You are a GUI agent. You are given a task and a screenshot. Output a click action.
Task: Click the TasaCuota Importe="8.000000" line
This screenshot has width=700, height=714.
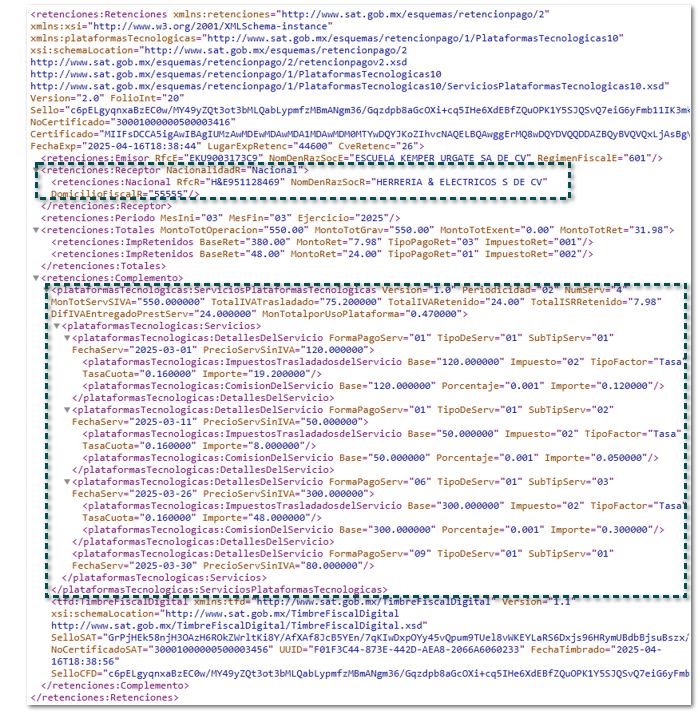[199, 446]
